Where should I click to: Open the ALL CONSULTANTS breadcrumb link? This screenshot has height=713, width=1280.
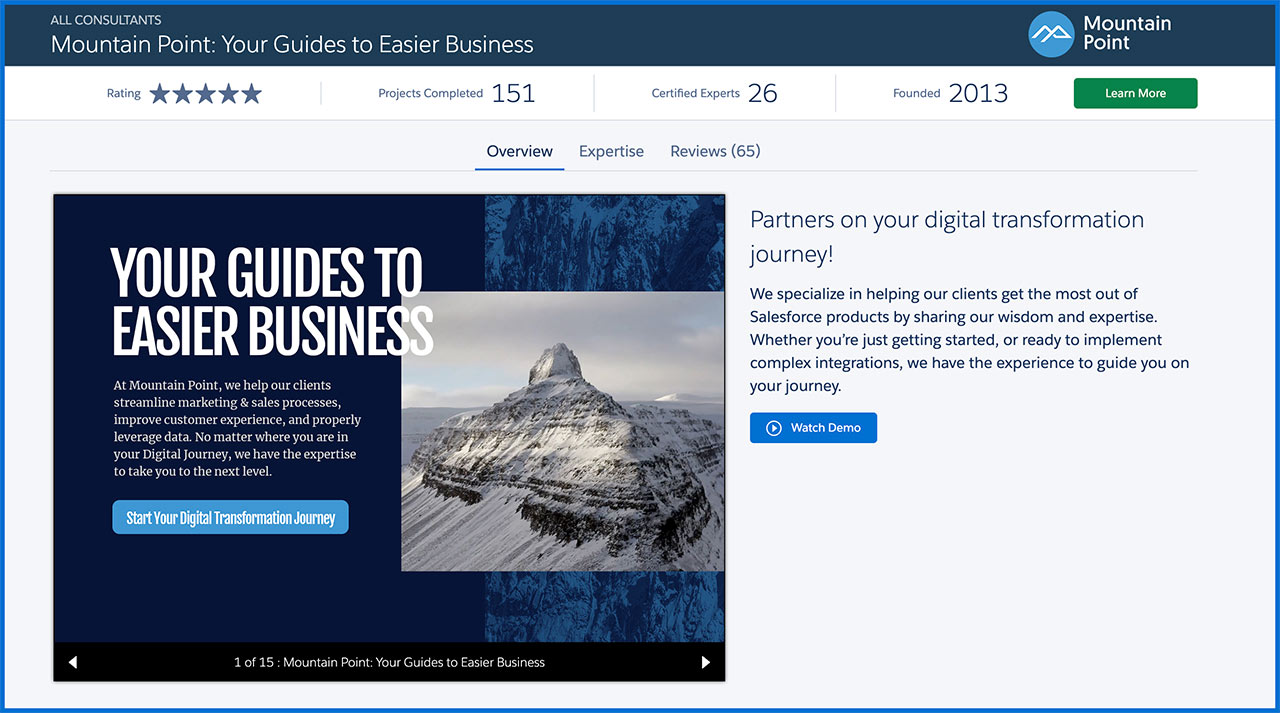[106, 20]
